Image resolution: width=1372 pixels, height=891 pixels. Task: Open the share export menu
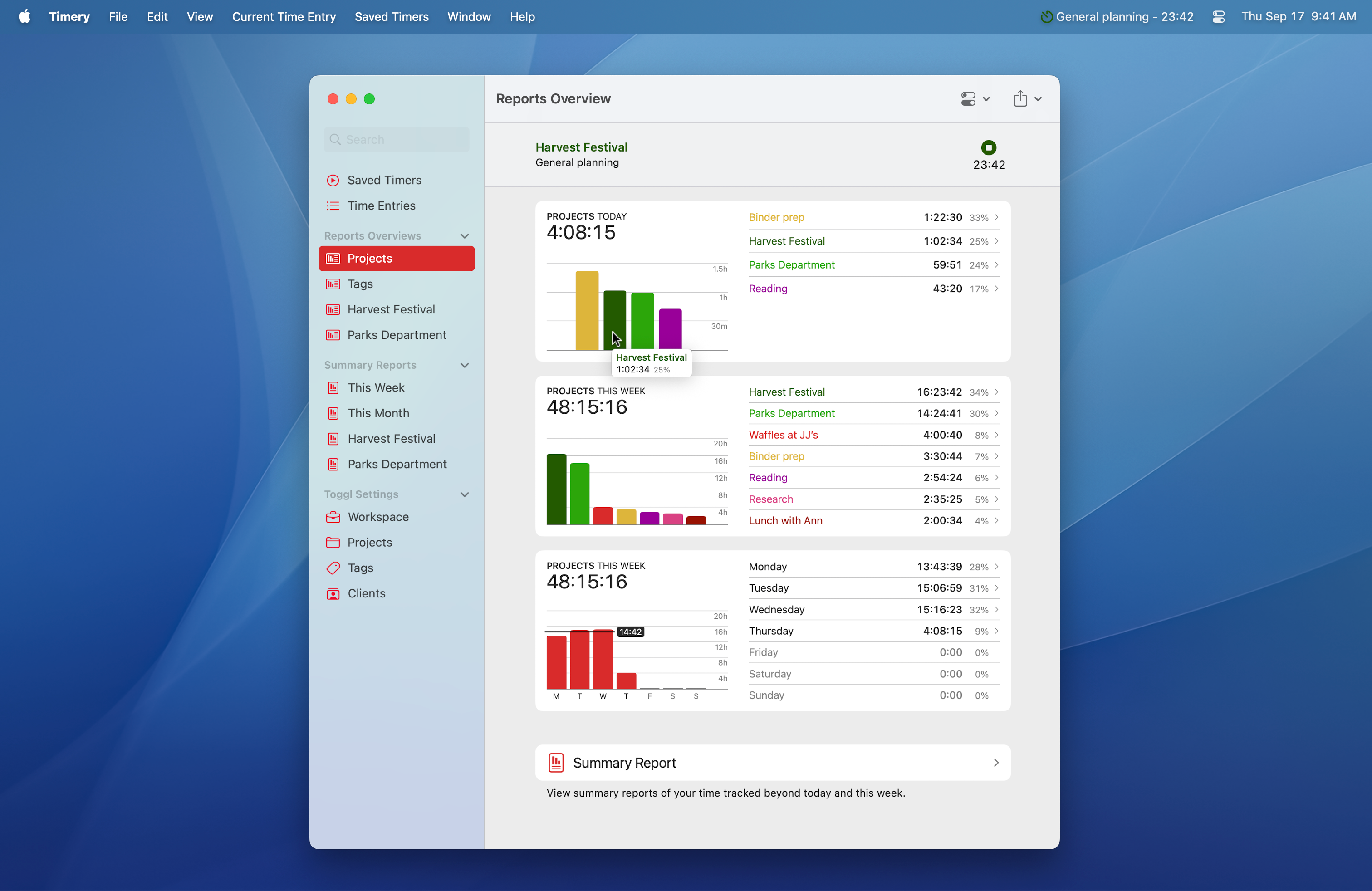tap(1027, 98)
